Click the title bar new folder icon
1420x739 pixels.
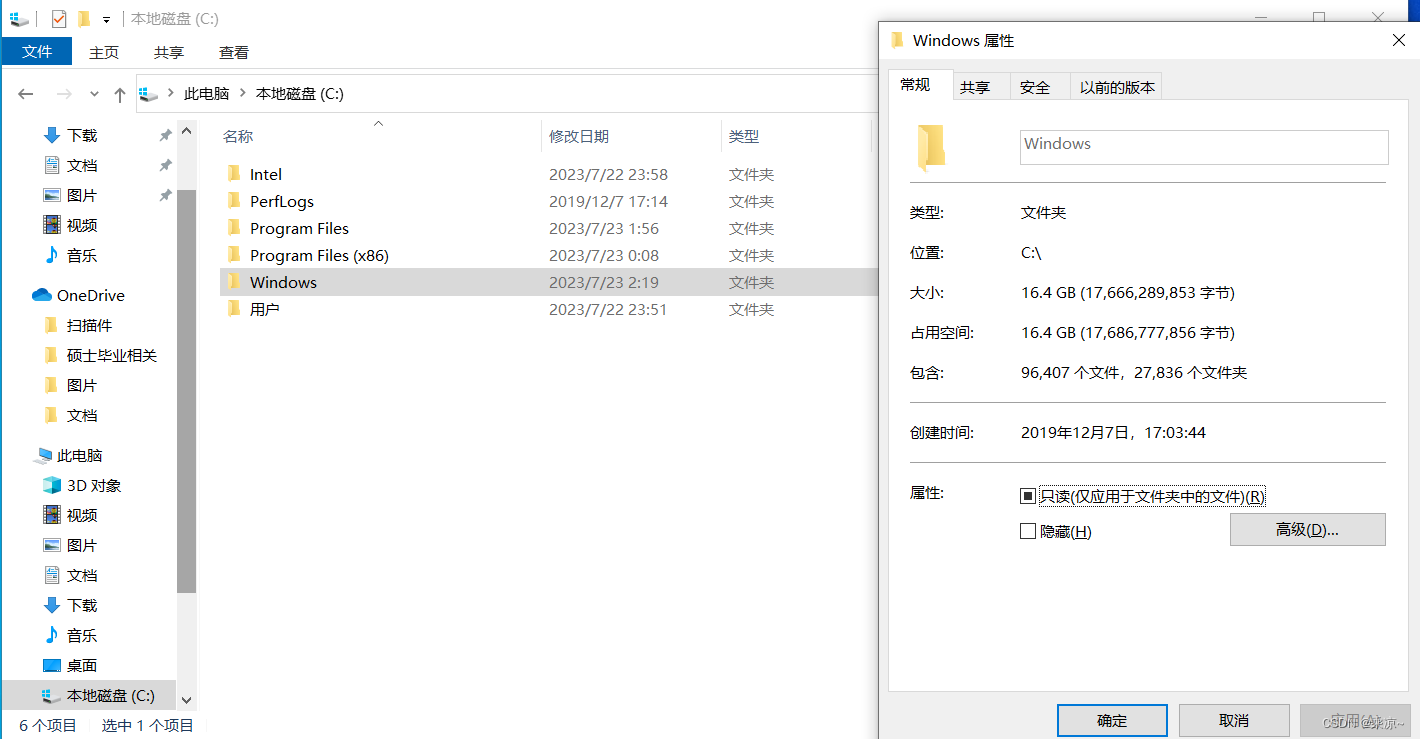pos(84,19)
